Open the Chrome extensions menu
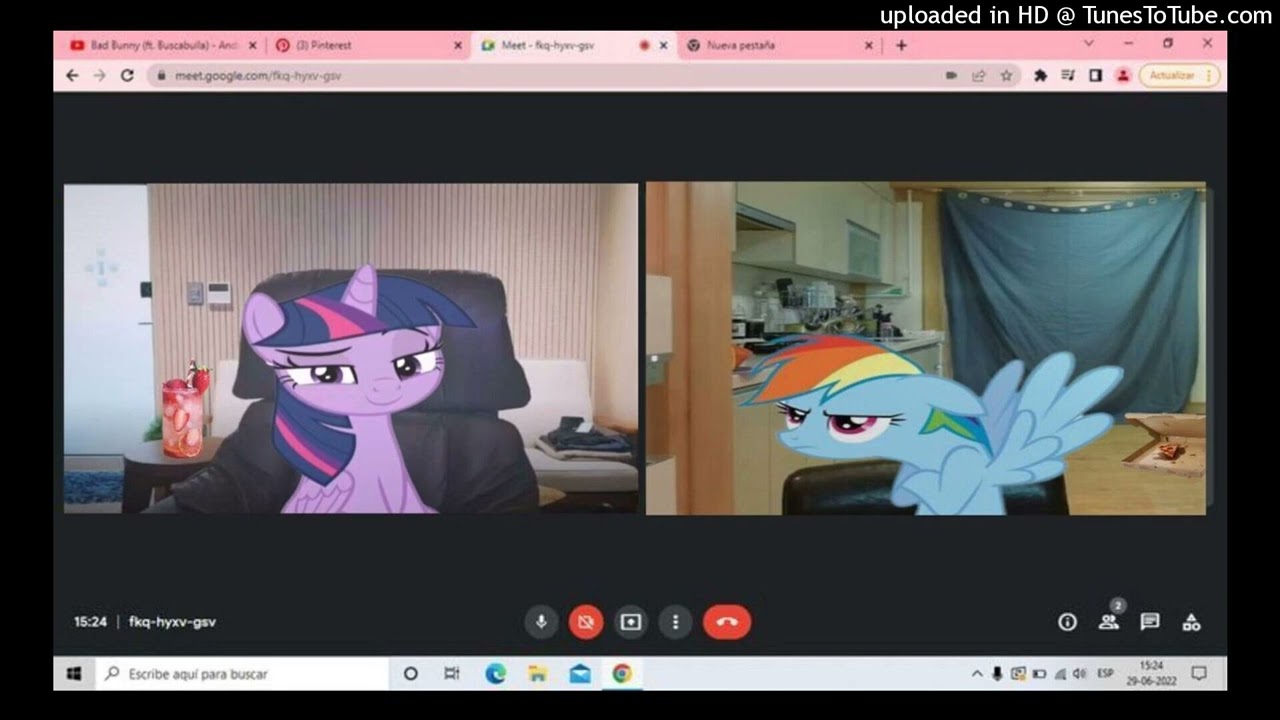1280x720 pixels. [1040, 75]
